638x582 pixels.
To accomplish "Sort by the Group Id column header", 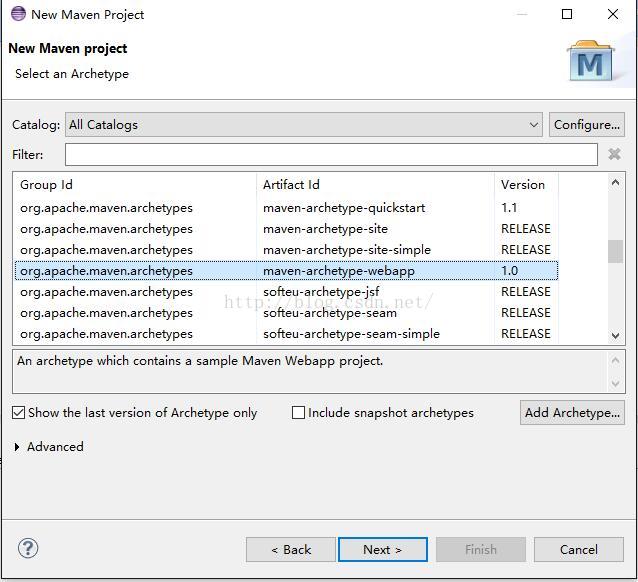I will 136,185.
